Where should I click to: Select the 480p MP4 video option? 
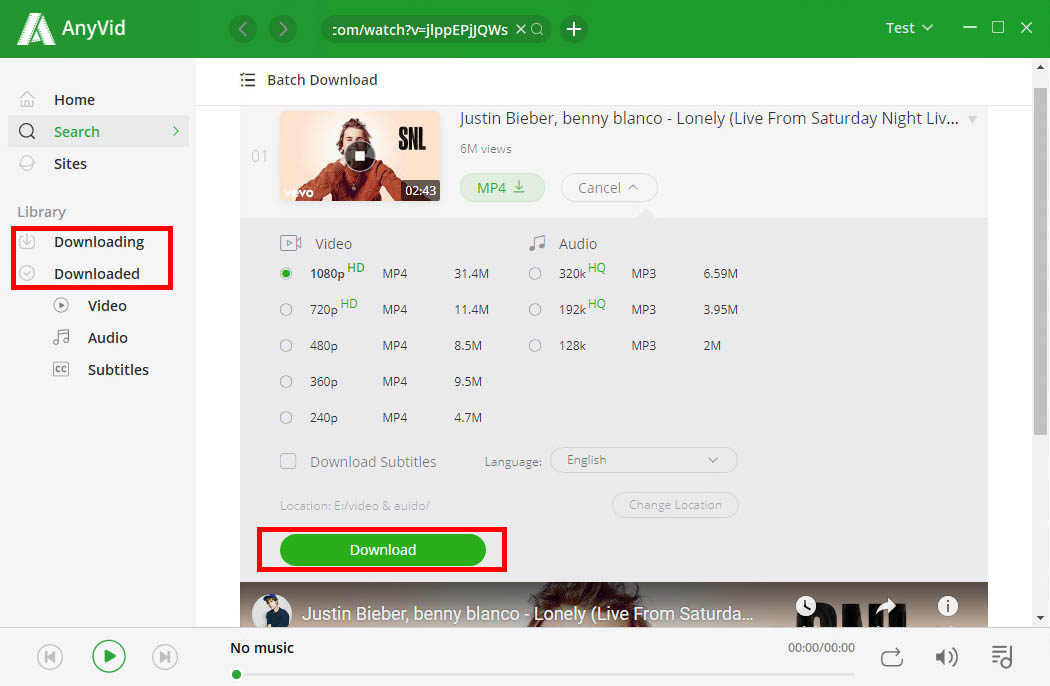coord(286,346)
